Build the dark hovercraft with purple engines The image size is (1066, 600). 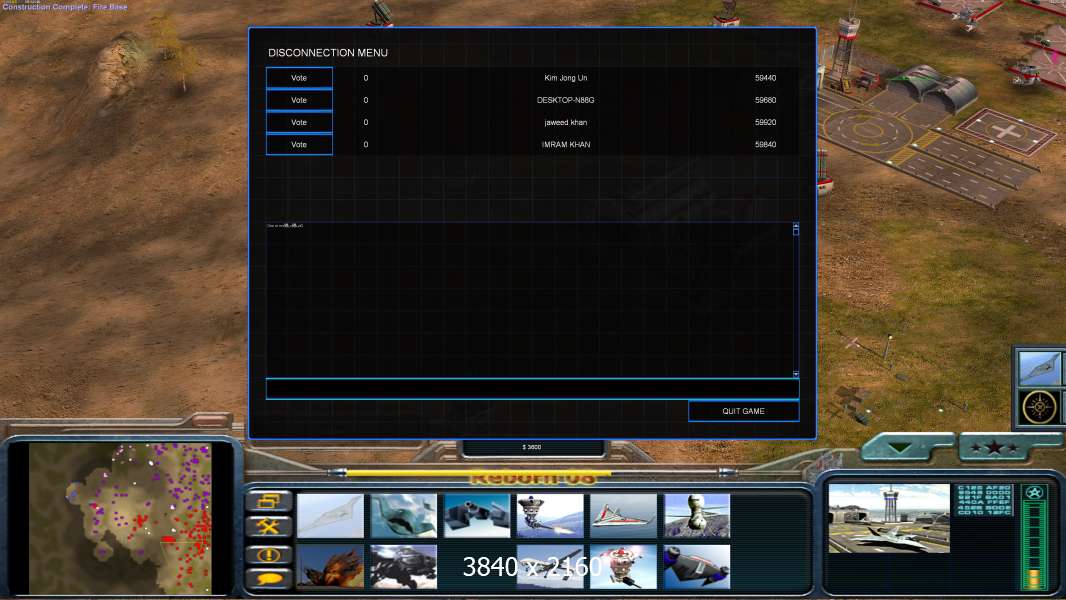point(697,567)
